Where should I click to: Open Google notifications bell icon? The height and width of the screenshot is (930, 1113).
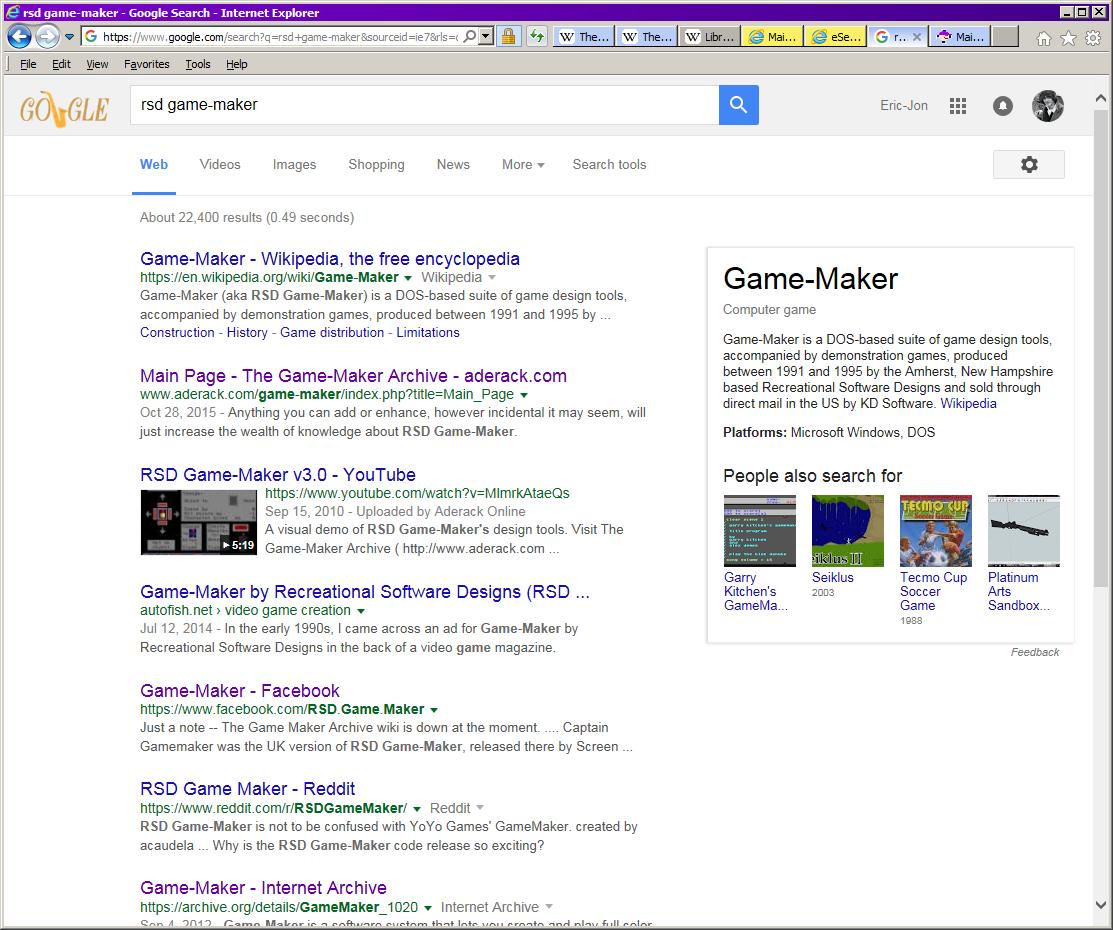point(1002,106)
